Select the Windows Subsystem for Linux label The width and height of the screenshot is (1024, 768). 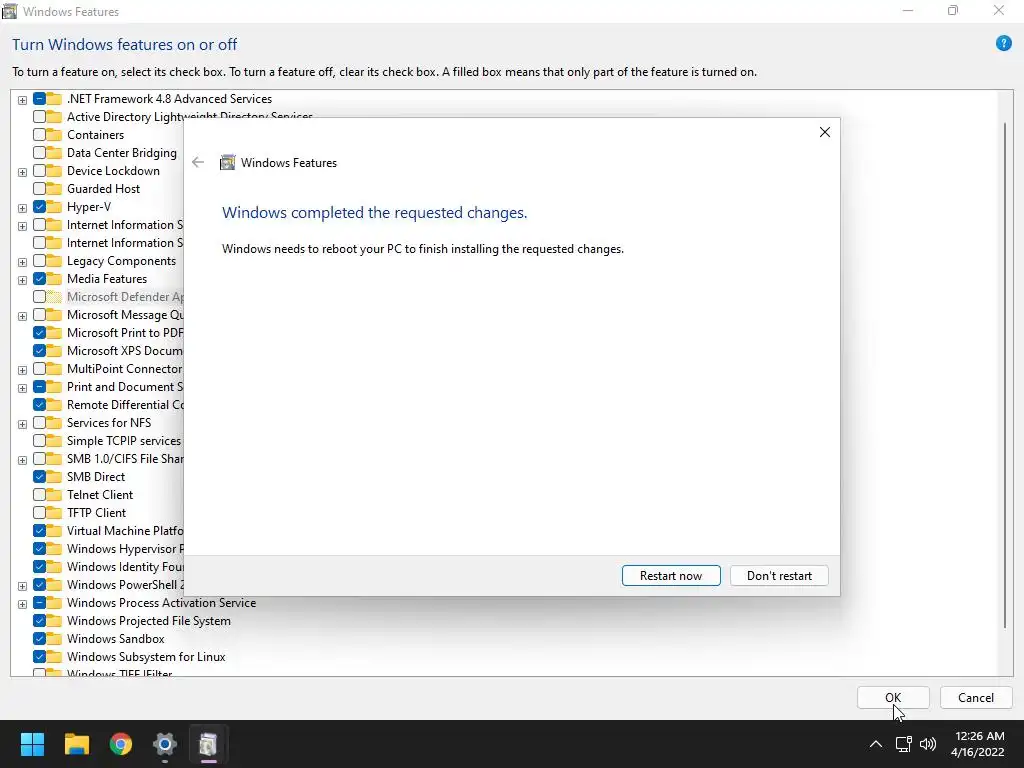(x=146, y=656)
